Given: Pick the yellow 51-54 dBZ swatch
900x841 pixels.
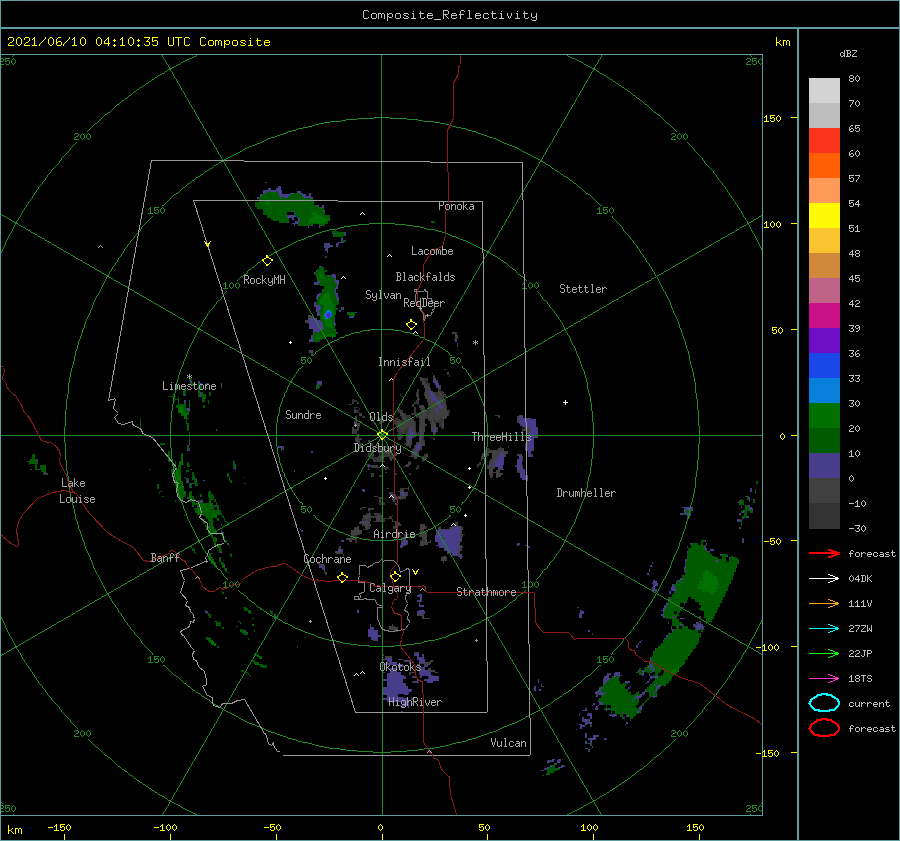Looking at the screenshot, I should pos(824,215).
